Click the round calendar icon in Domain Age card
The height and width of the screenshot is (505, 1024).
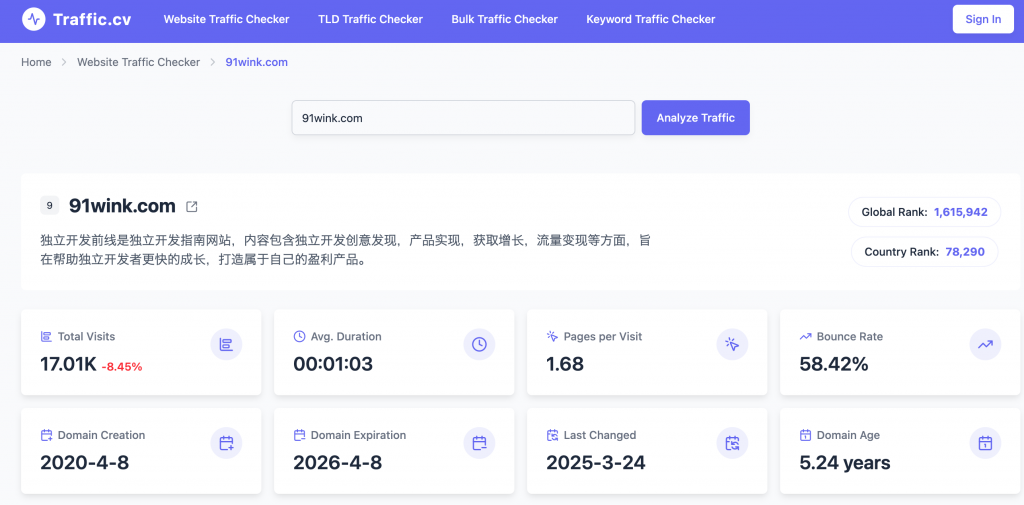click(x=985, y=443)
